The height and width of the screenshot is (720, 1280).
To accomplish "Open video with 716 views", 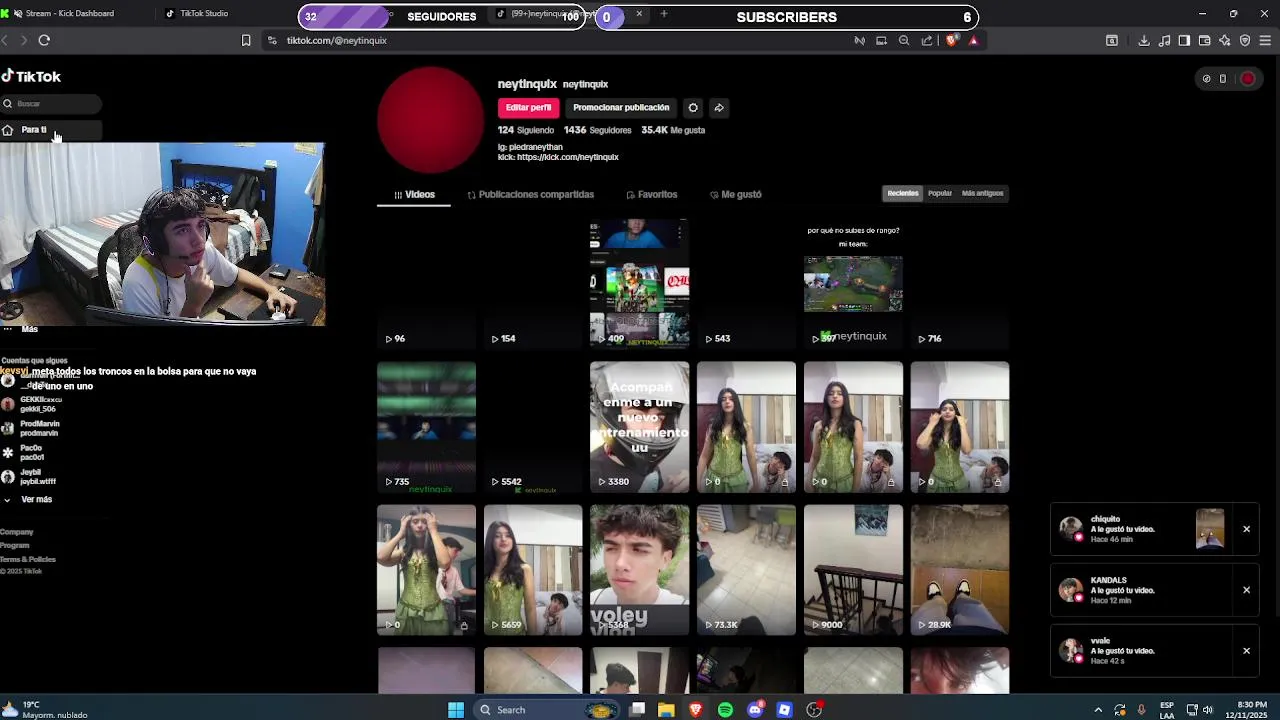I will click(x=960, y=284).
